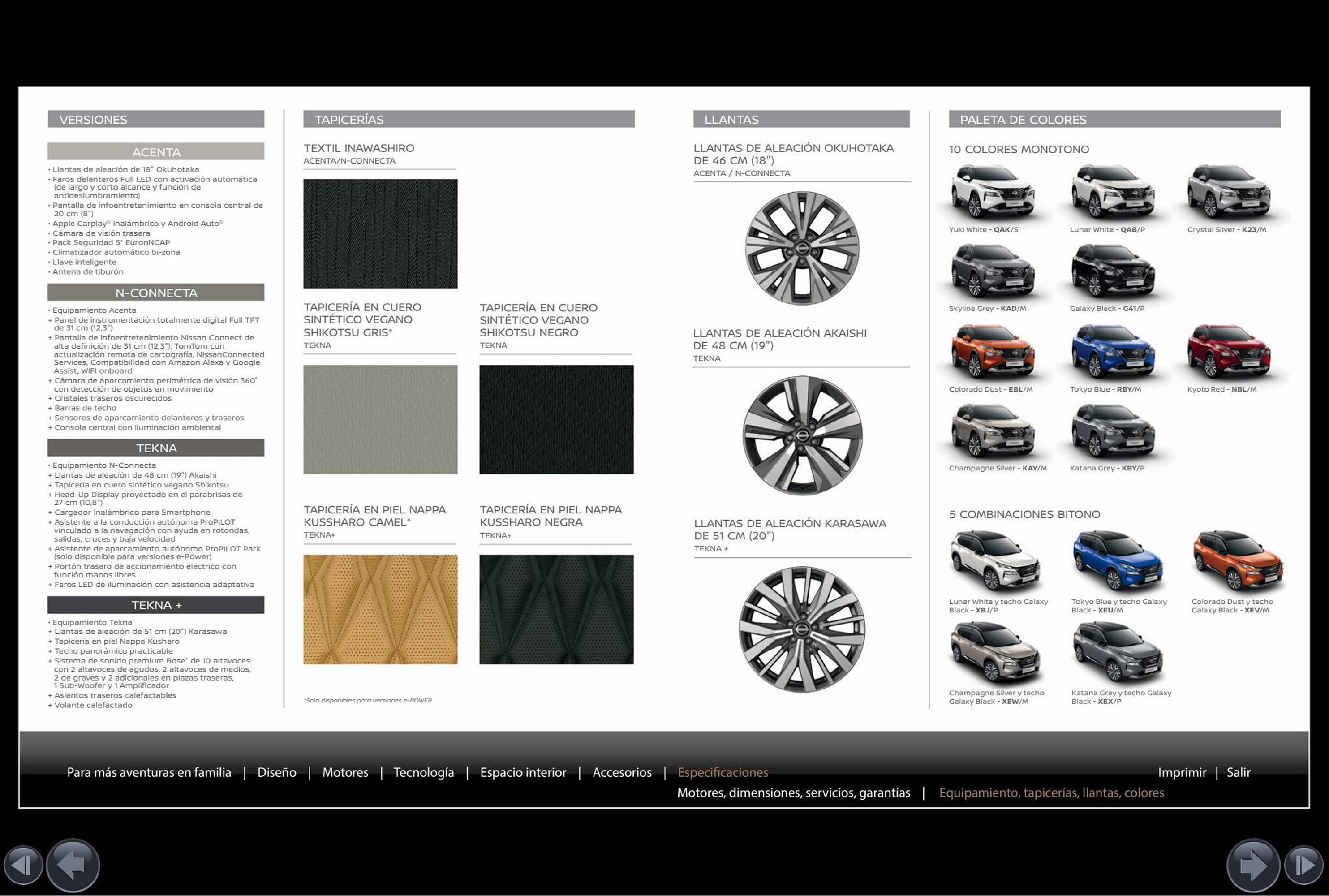Click the Okuhotaka 18-inch wheel image
1329x896 pixels.
[802, 248]
